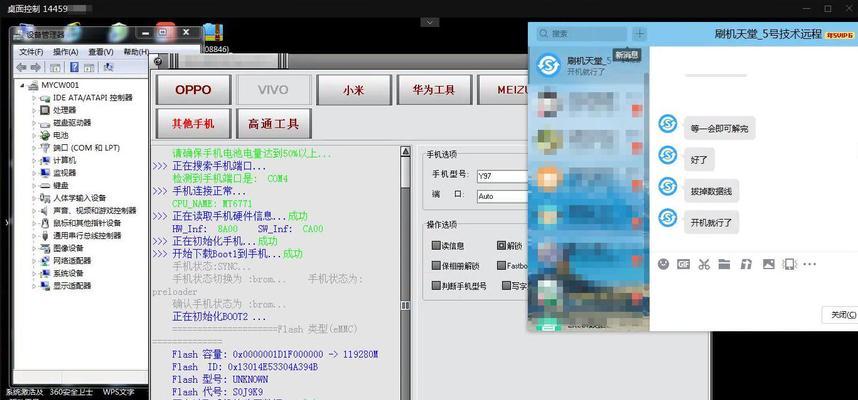Click the back arrow in Device Manager toolbar
Image resolution: width=858 pixels, height=400 pixels.
pos(21,67)
